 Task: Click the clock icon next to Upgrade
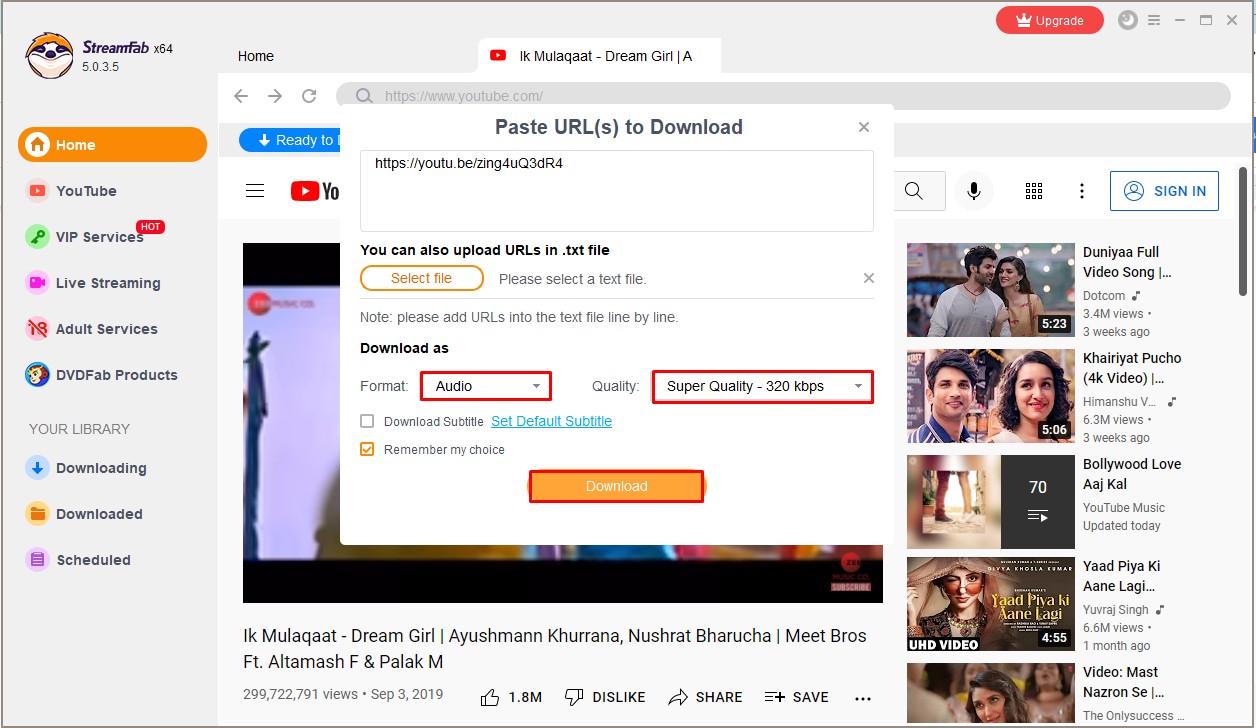1128,20
